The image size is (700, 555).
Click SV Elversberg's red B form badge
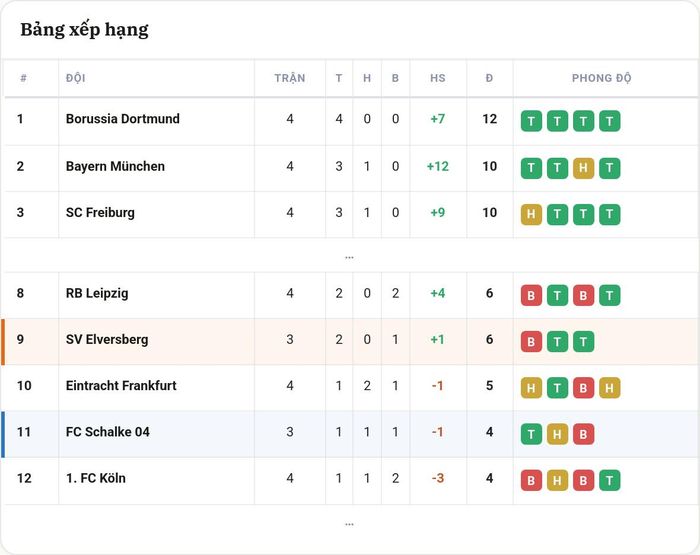[531, 342]
